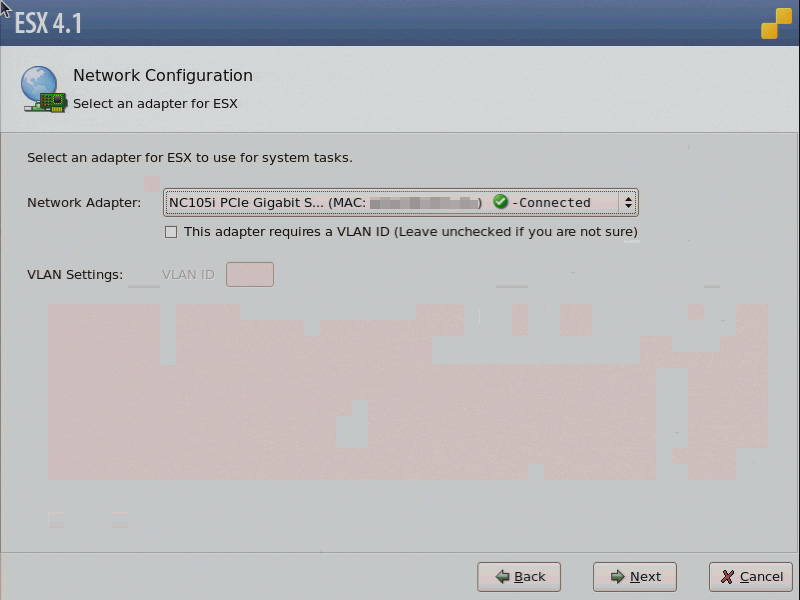
Task: Go back with the Back button
Action: (x=519, y=577)
